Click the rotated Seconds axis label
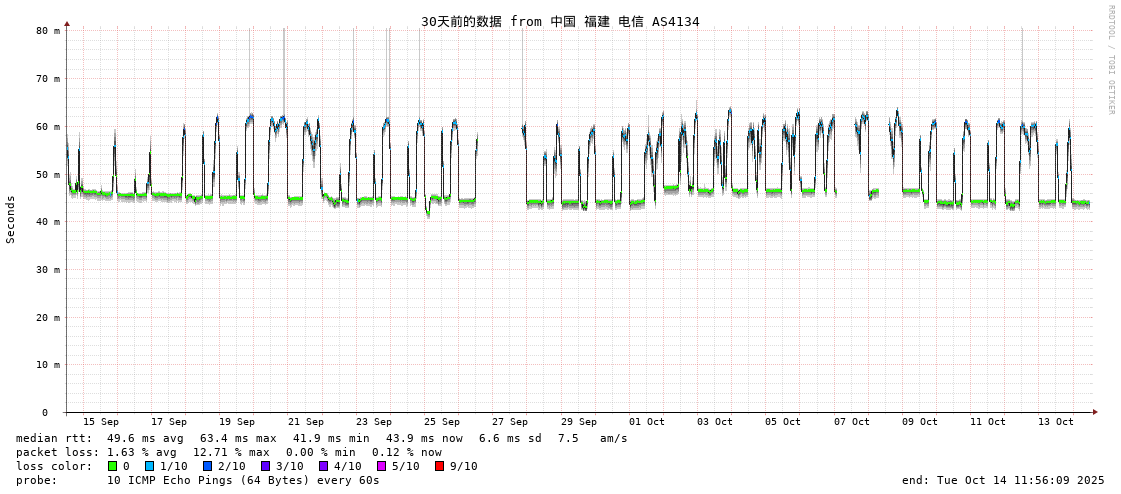This screenshot has height=494, width=1121. 11,219
